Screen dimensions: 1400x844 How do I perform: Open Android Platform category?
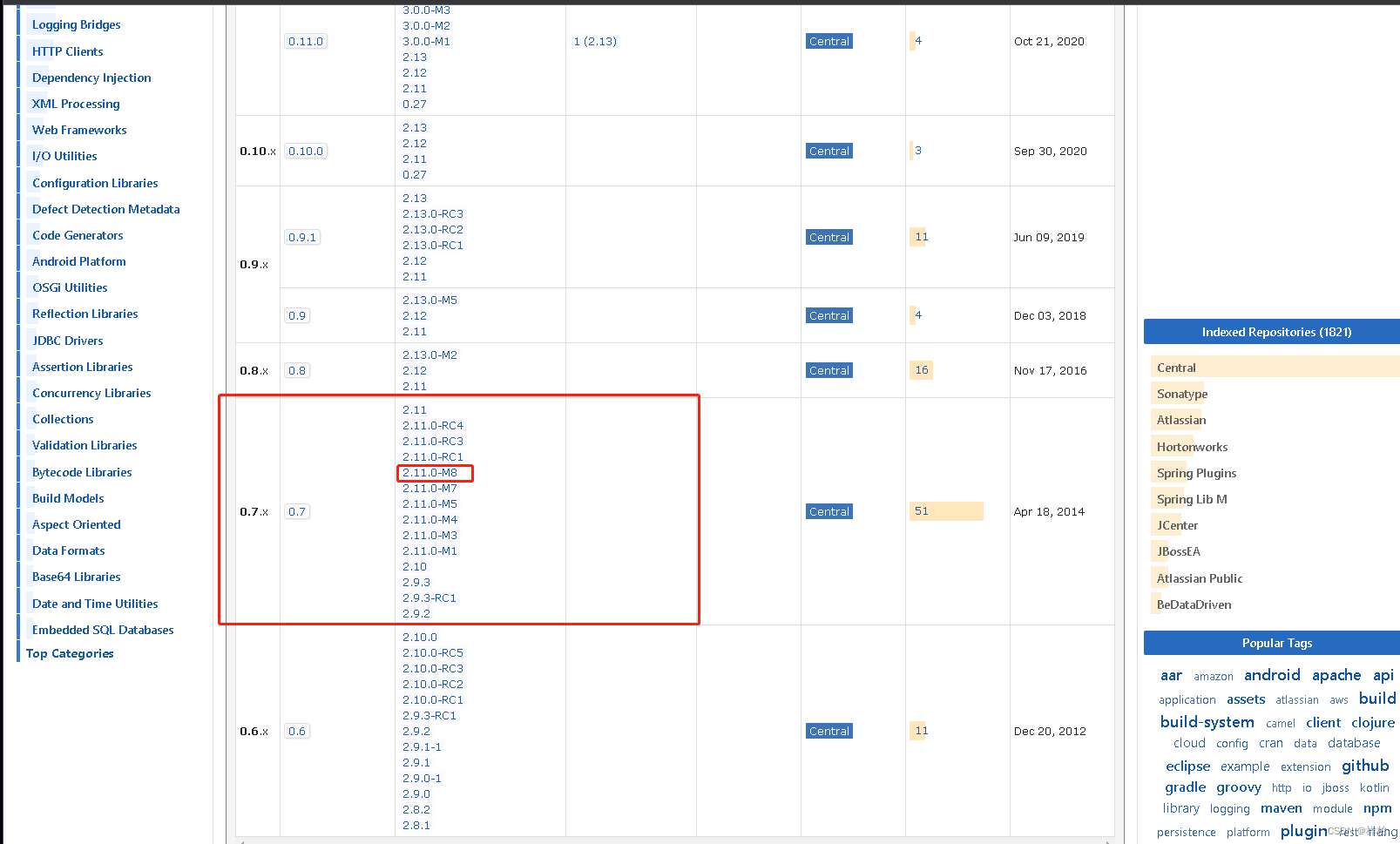pos(78,261)
